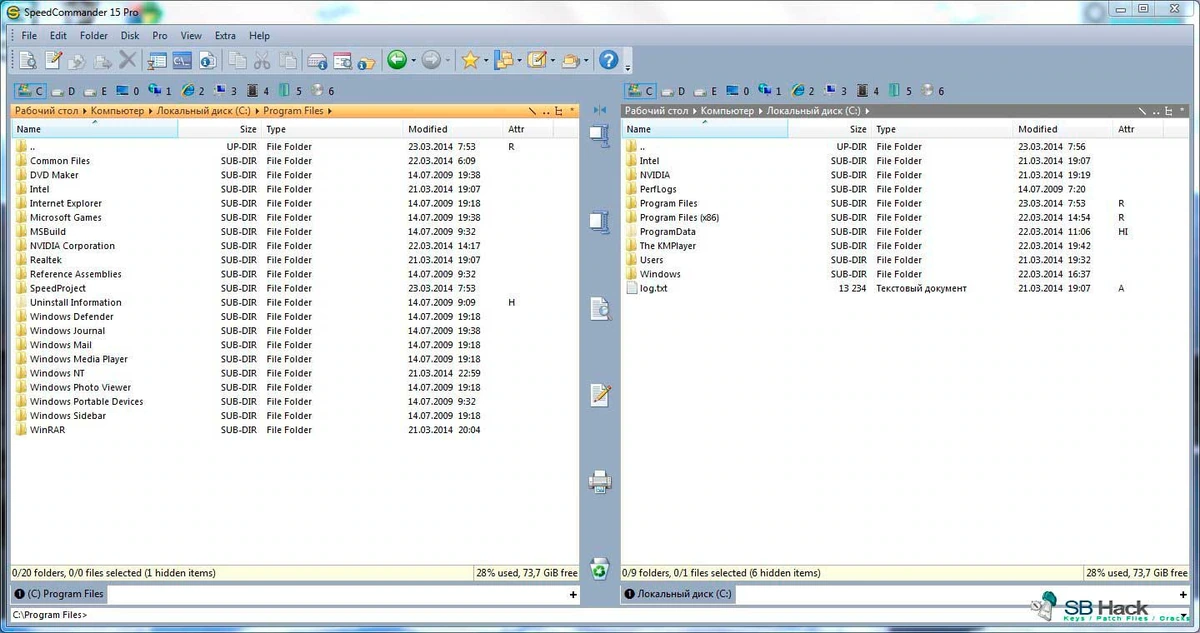The height and width of the screenshot is (633, 1200).
Task: Select Uninstall Information folder
Action: pos(75,303)
